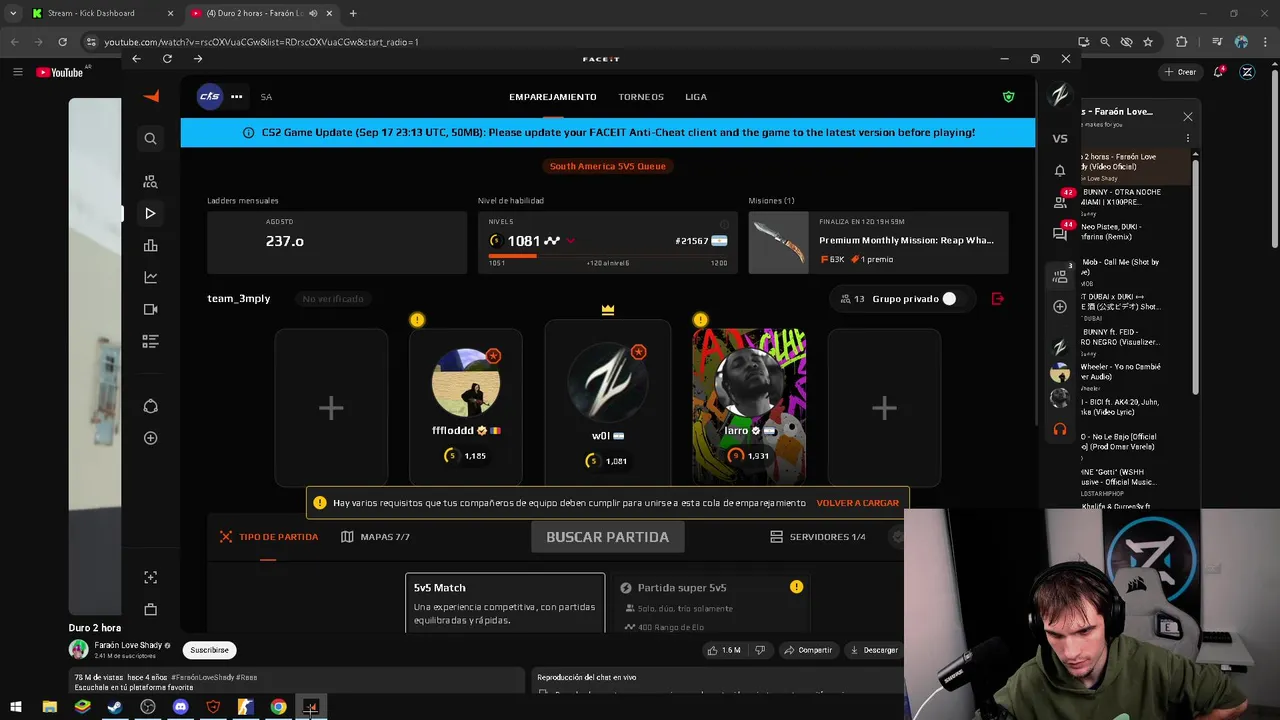Switch to the EMPAREJAMIENTO tab

point(552,97)
